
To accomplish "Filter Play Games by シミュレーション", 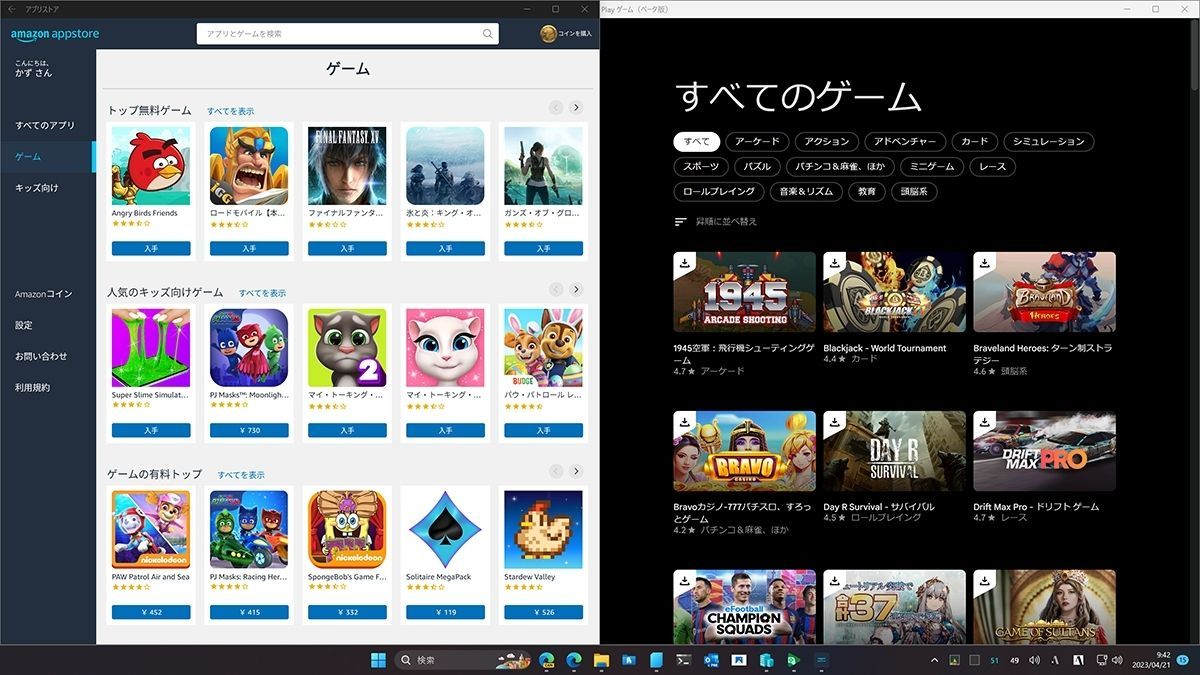I will [x=1048, y=142].
